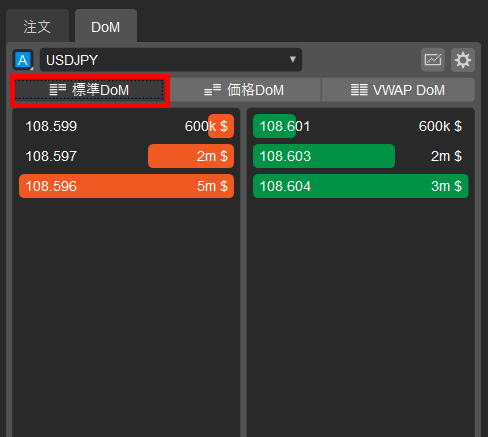
Task: Switch to 価格DoM view
Action: click(x=245, y=90)
